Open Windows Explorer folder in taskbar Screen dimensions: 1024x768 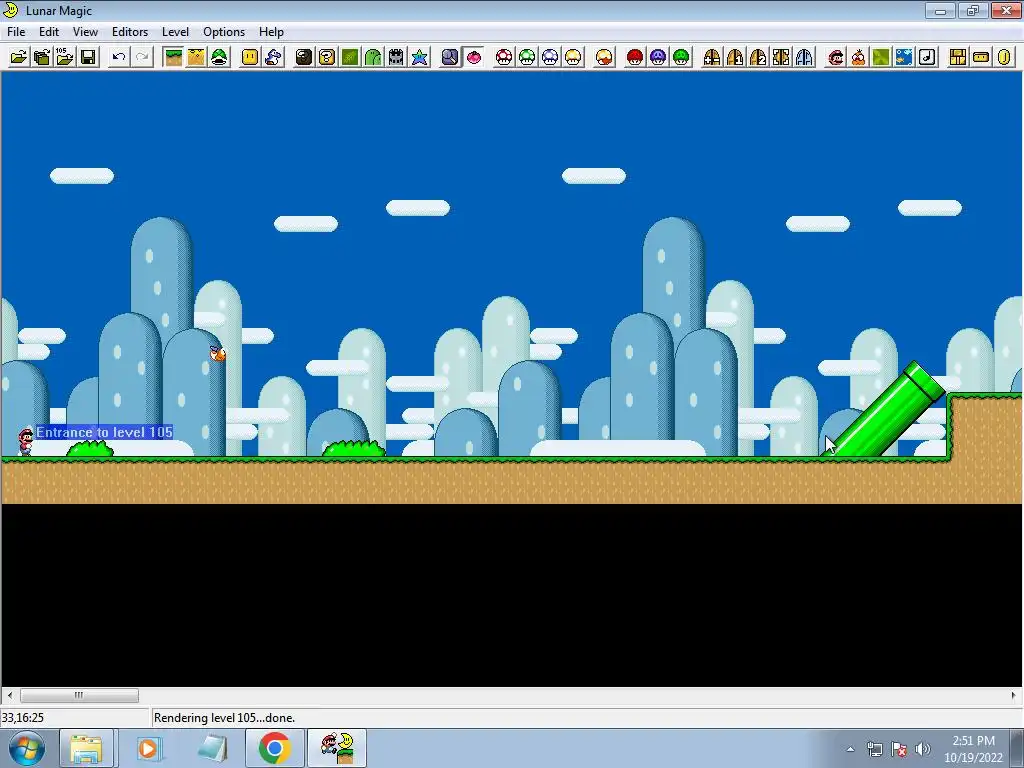pos(86,748)
